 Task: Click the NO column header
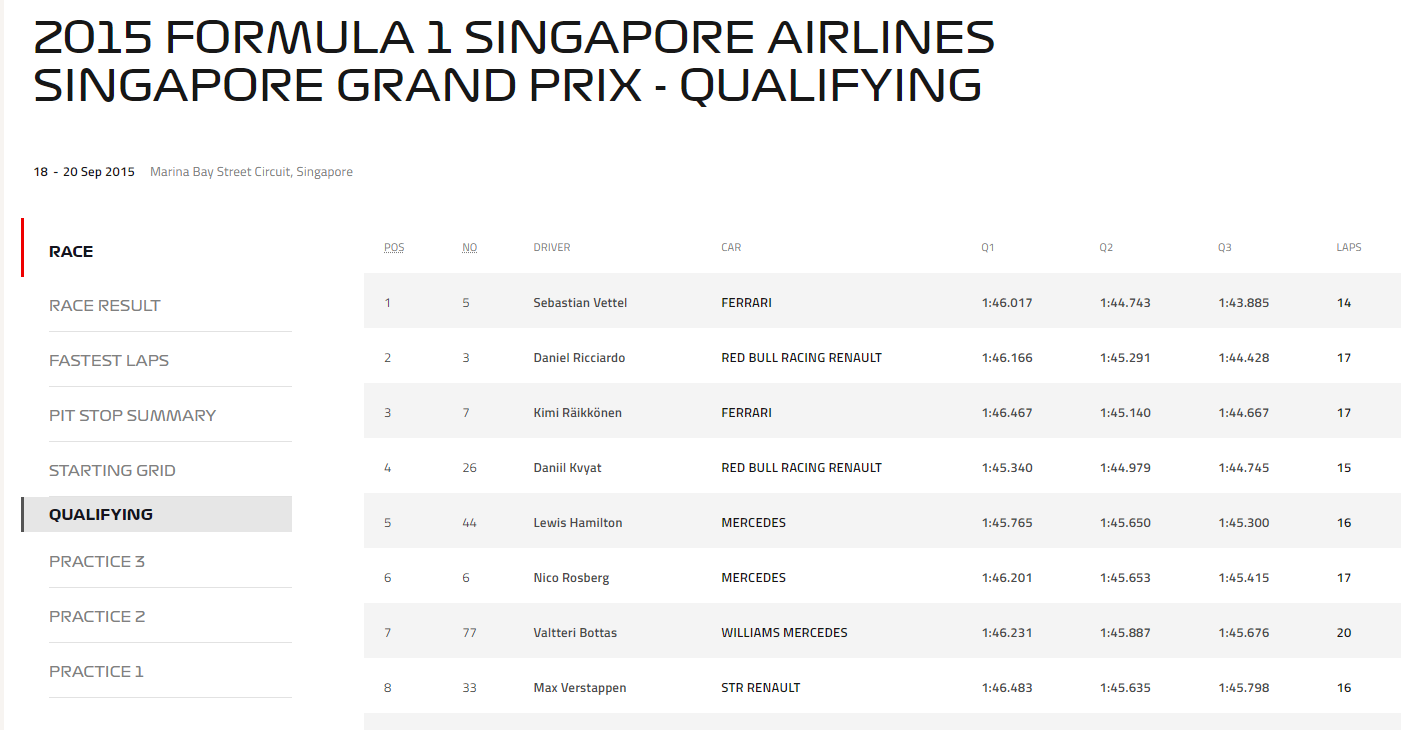[x=470, y=248]
